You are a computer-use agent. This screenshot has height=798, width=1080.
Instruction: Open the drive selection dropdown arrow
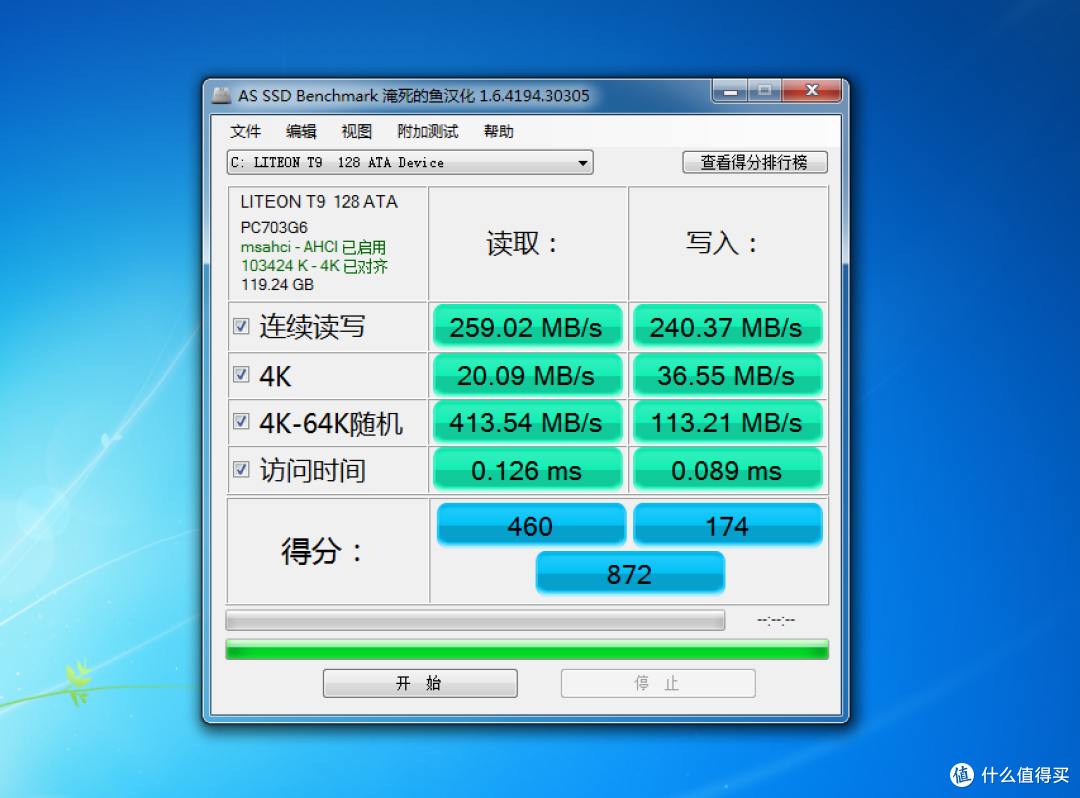tap(583, 163)
